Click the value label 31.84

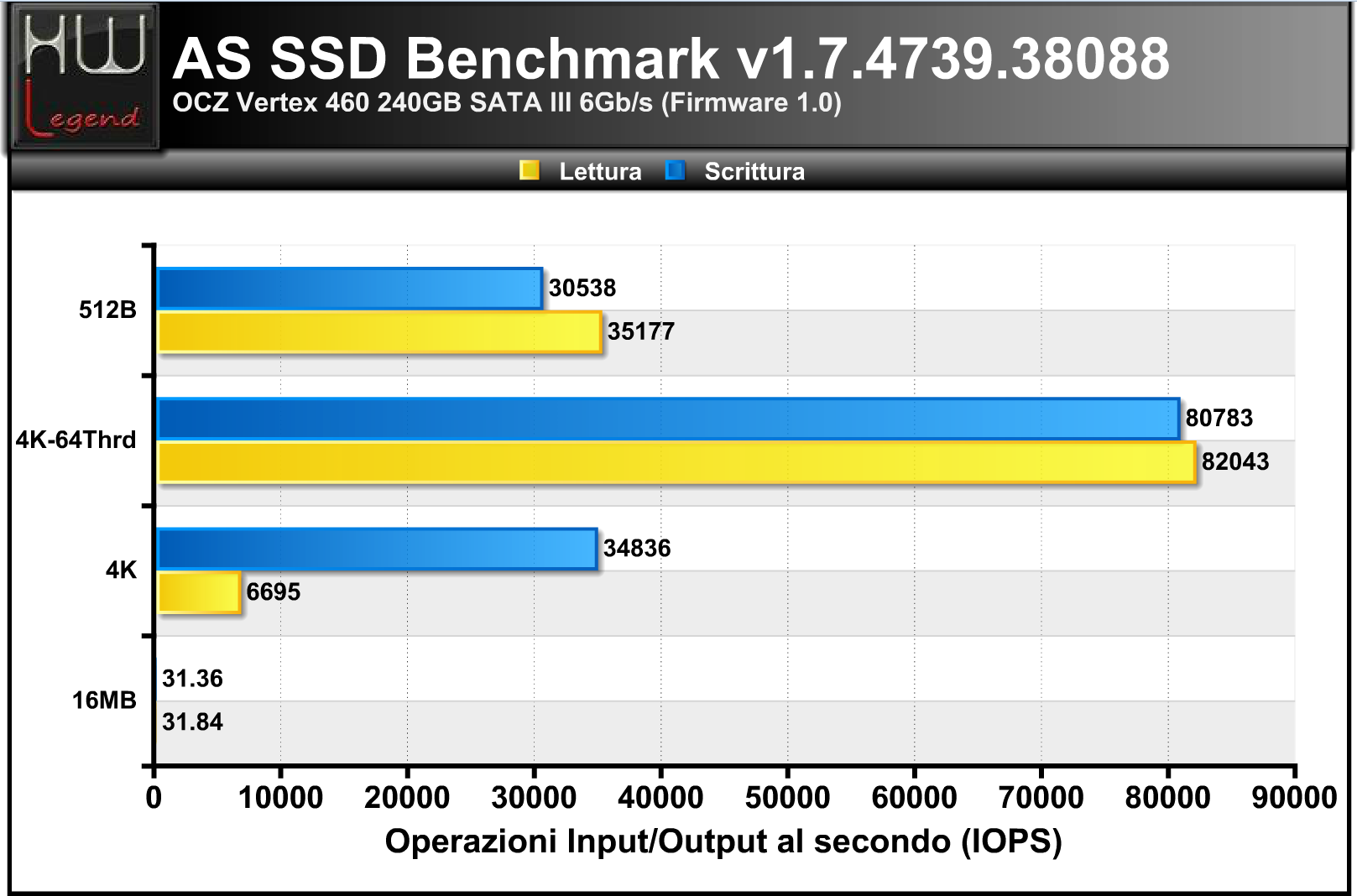(x=192, y=721)
